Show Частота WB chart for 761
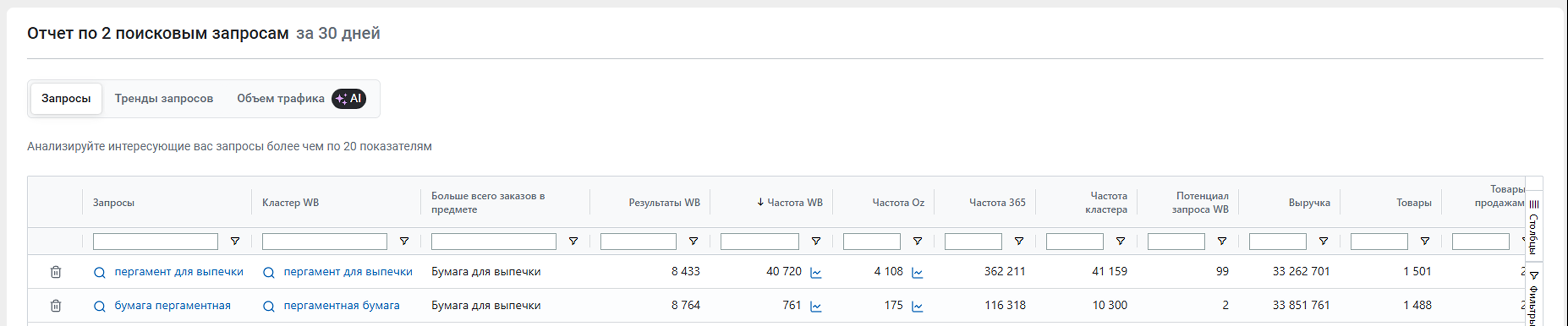 point(816,307)
